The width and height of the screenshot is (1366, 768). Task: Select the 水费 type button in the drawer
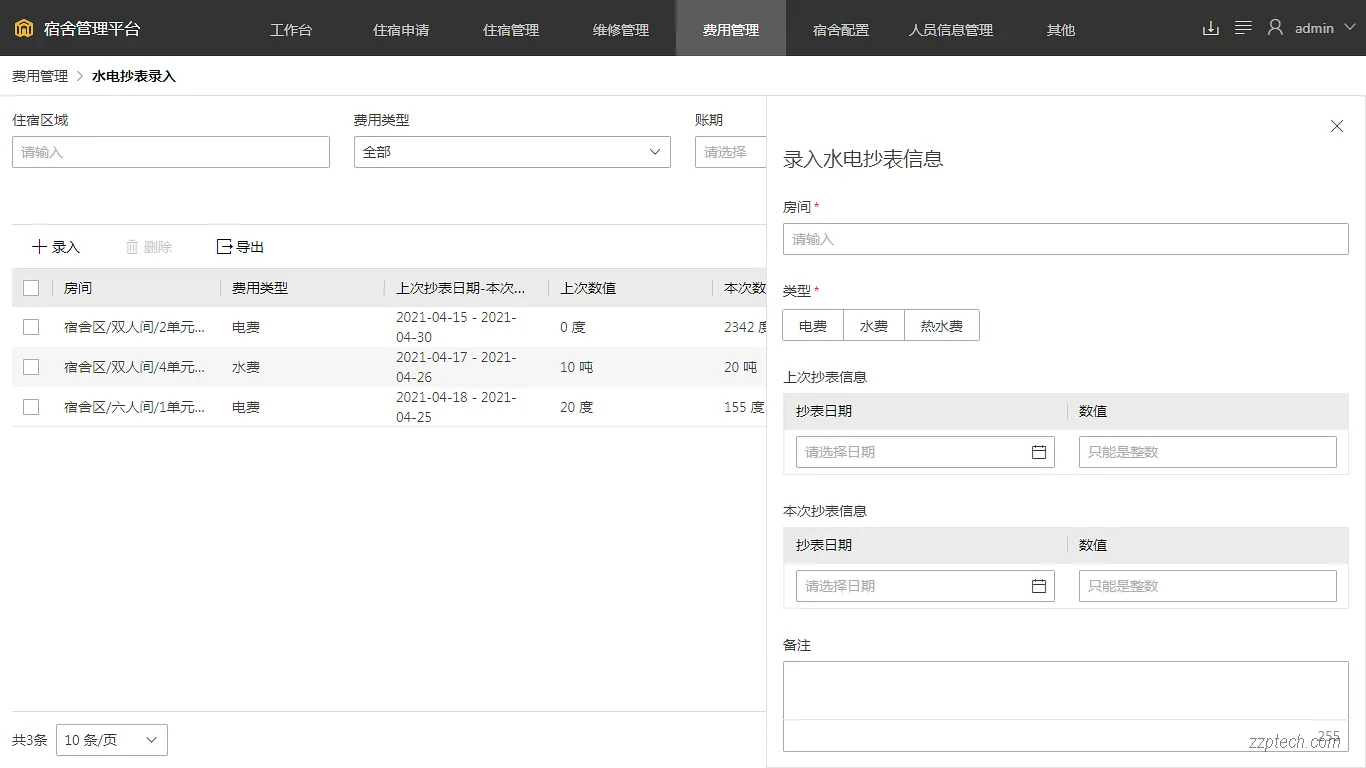873,325
